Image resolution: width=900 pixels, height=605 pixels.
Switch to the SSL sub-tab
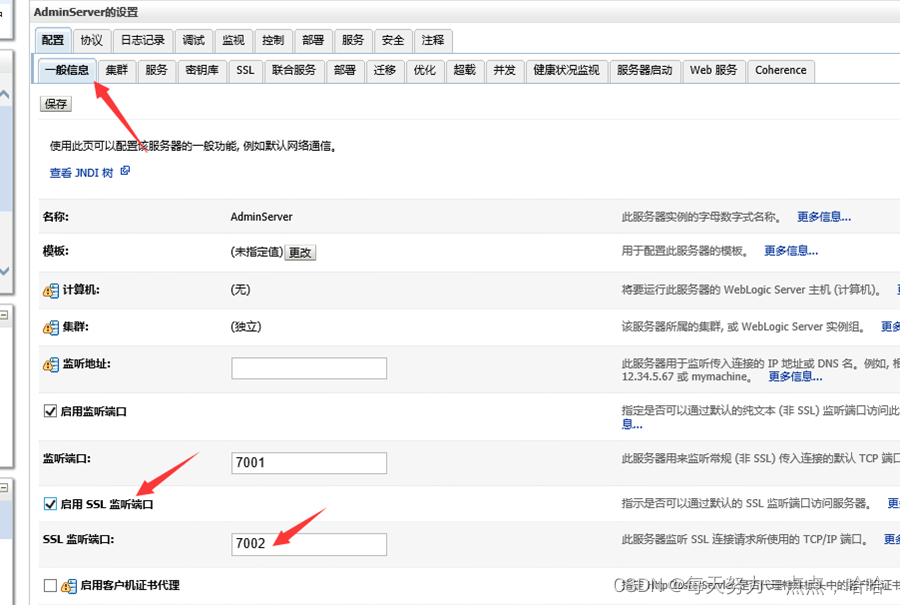click(245, 70)
